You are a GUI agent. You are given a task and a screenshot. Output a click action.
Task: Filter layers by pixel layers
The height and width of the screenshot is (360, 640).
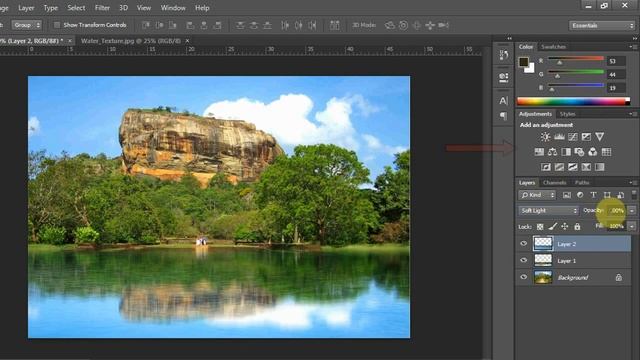coord(567,195)
